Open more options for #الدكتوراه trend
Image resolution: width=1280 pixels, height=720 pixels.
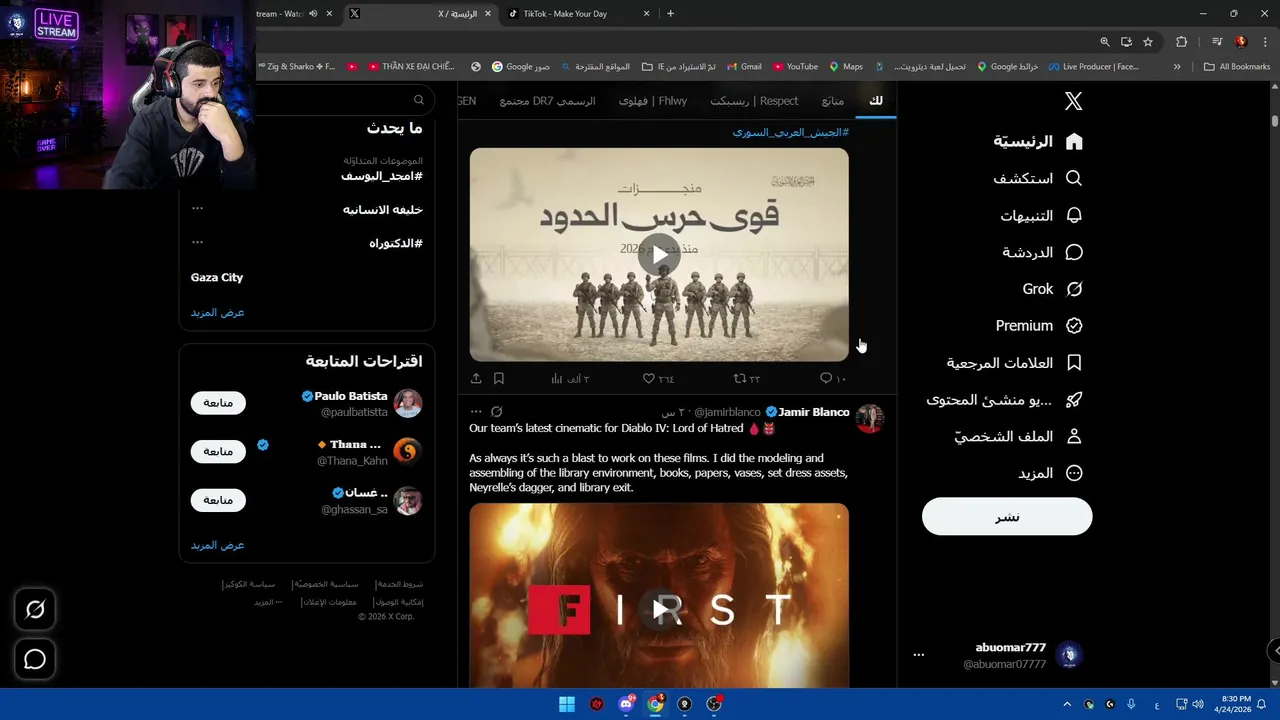[x=197, y=242]
